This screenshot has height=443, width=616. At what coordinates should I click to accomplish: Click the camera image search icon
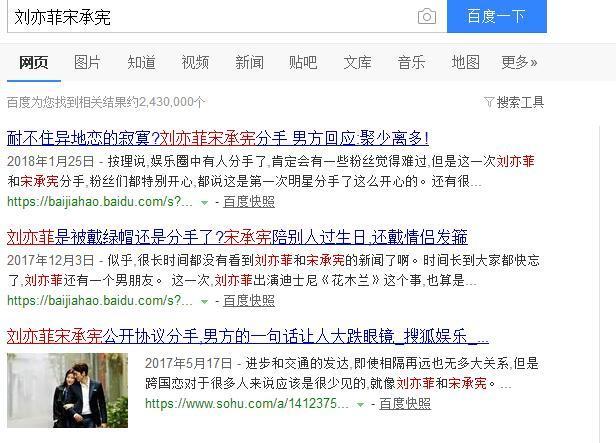427,16
